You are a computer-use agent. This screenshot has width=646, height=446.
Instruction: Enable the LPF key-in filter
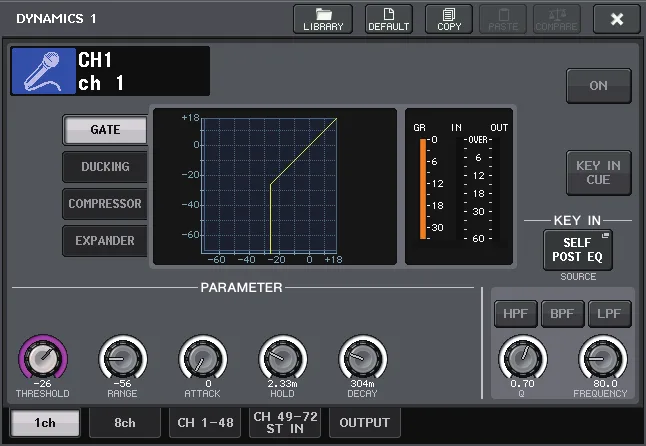coord(609,314)
